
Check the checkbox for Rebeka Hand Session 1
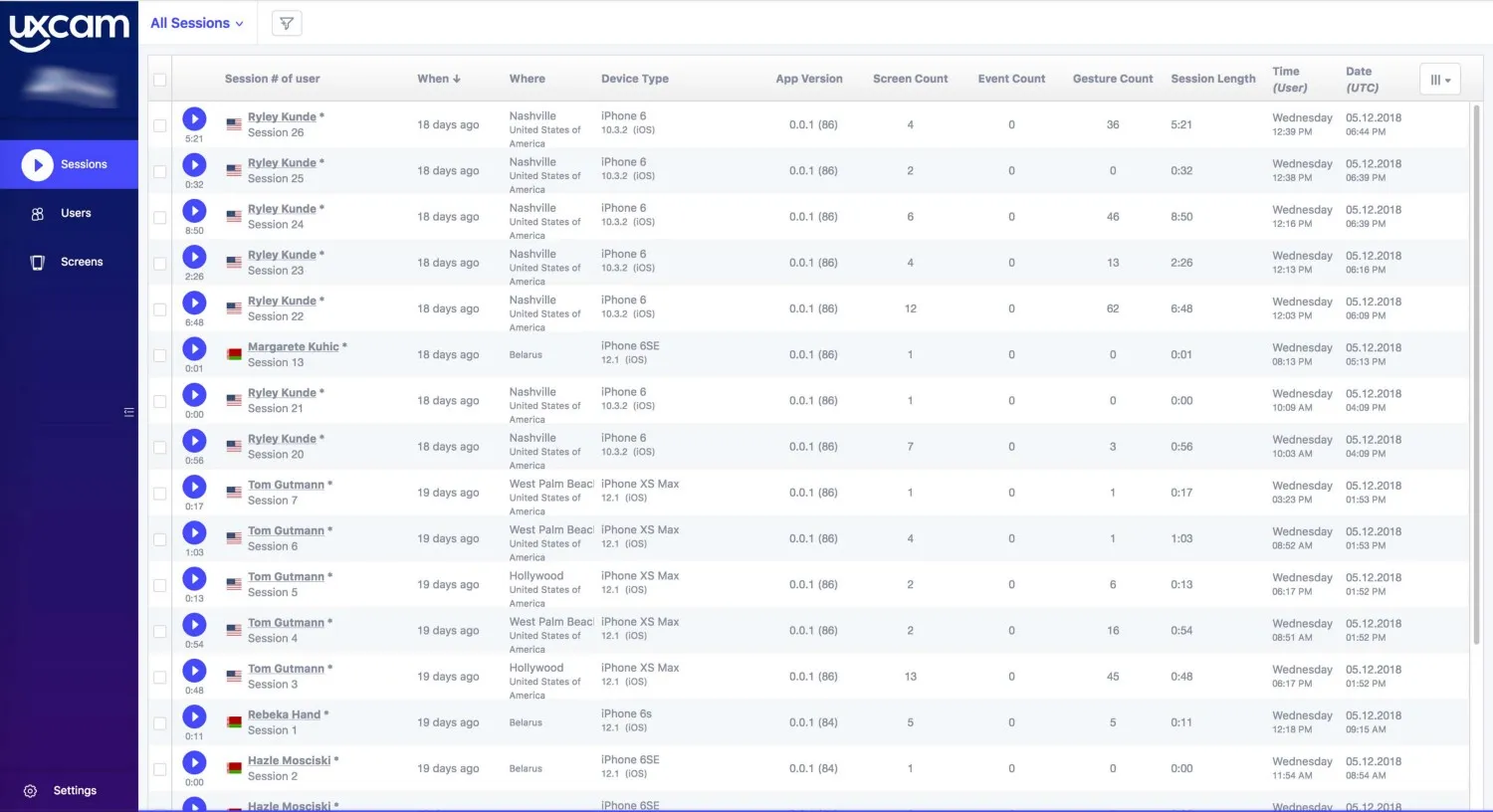pyautogui.click(x=159, y=721)
